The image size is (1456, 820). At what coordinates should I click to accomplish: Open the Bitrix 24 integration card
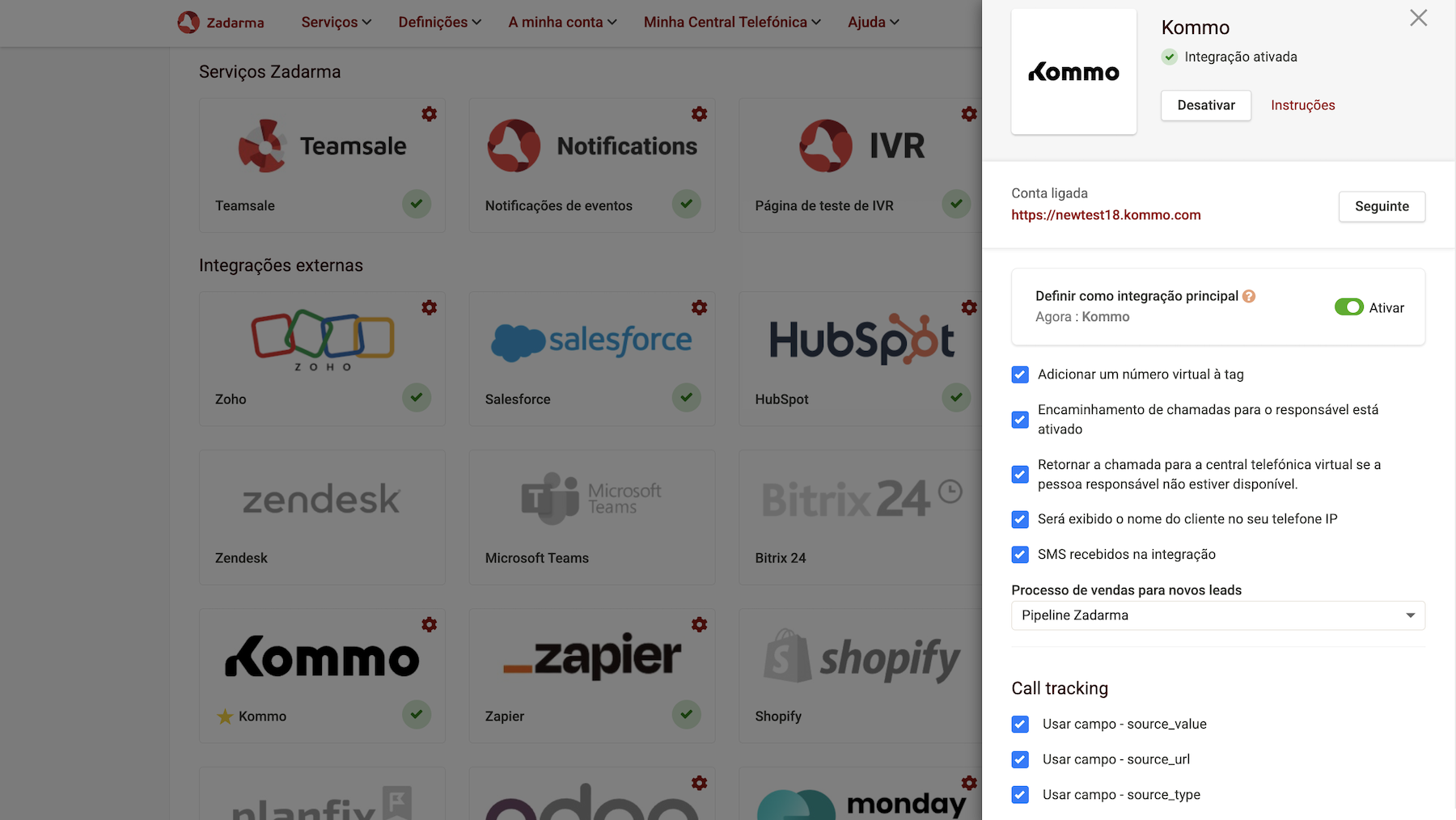(x=861, y=518)
